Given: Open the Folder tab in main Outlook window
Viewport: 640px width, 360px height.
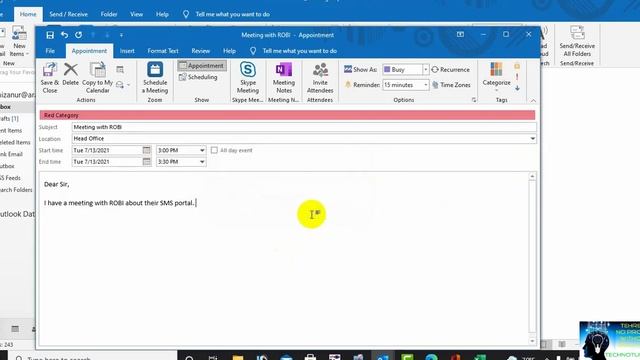Looking at the screenshot, I should pyautogui.click(x=109, y=14).
